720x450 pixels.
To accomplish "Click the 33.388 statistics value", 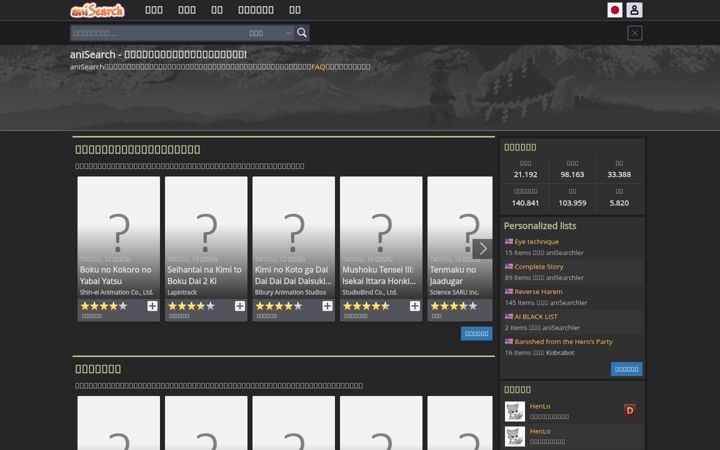I will tap(619, 174).
